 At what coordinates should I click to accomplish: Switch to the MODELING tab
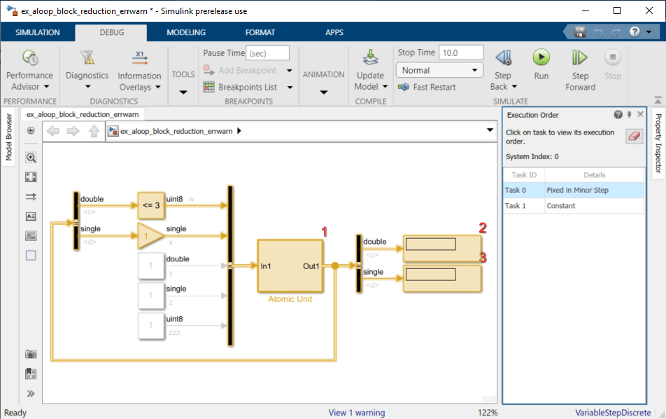[x=186, y=32]
